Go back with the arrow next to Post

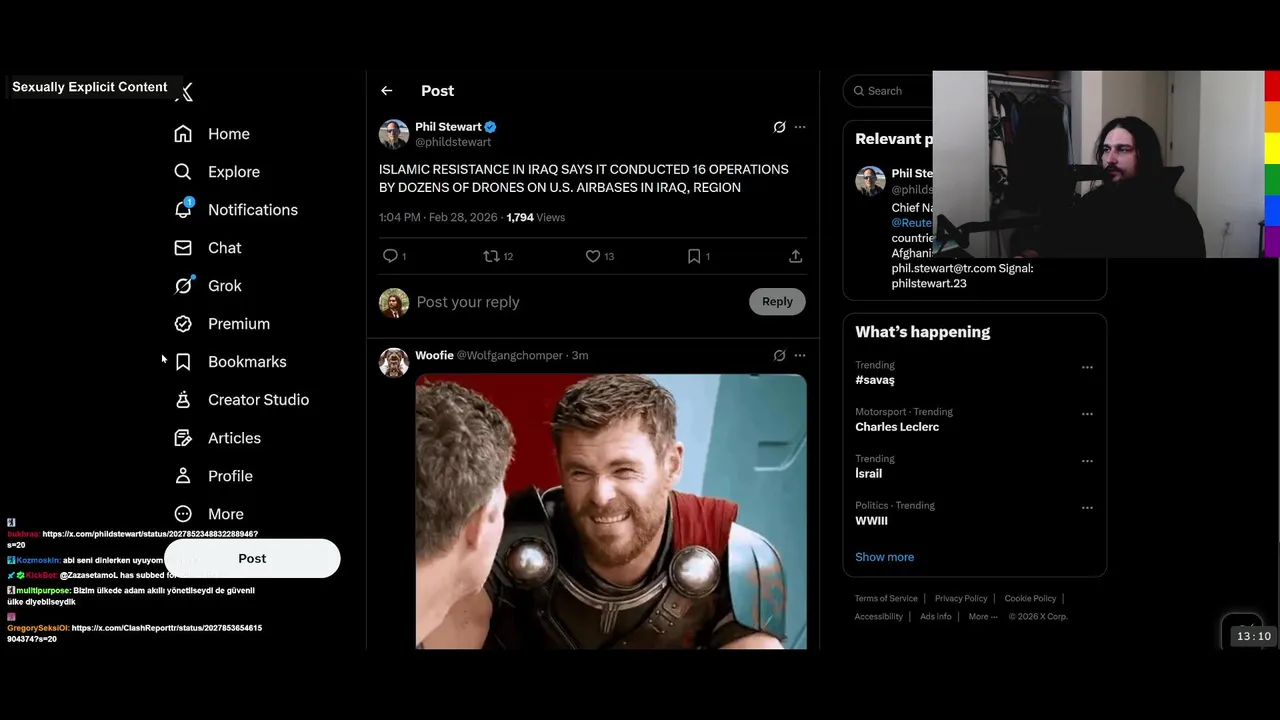click(387, 91)
